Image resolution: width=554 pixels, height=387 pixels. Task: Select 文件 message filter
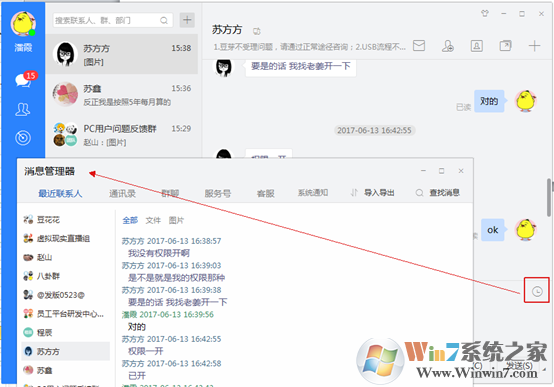(153, 221)
